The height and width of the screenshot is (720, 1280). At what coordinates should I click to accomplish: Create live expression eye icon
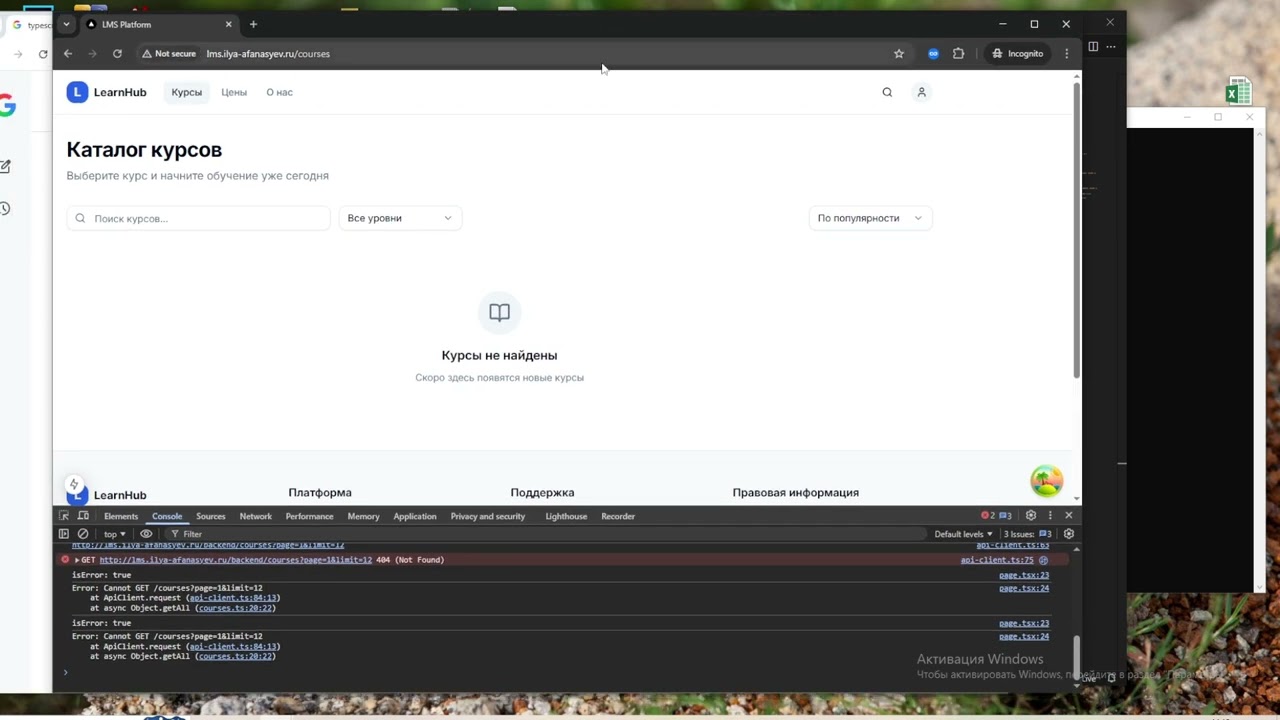[x=146, y=534]
